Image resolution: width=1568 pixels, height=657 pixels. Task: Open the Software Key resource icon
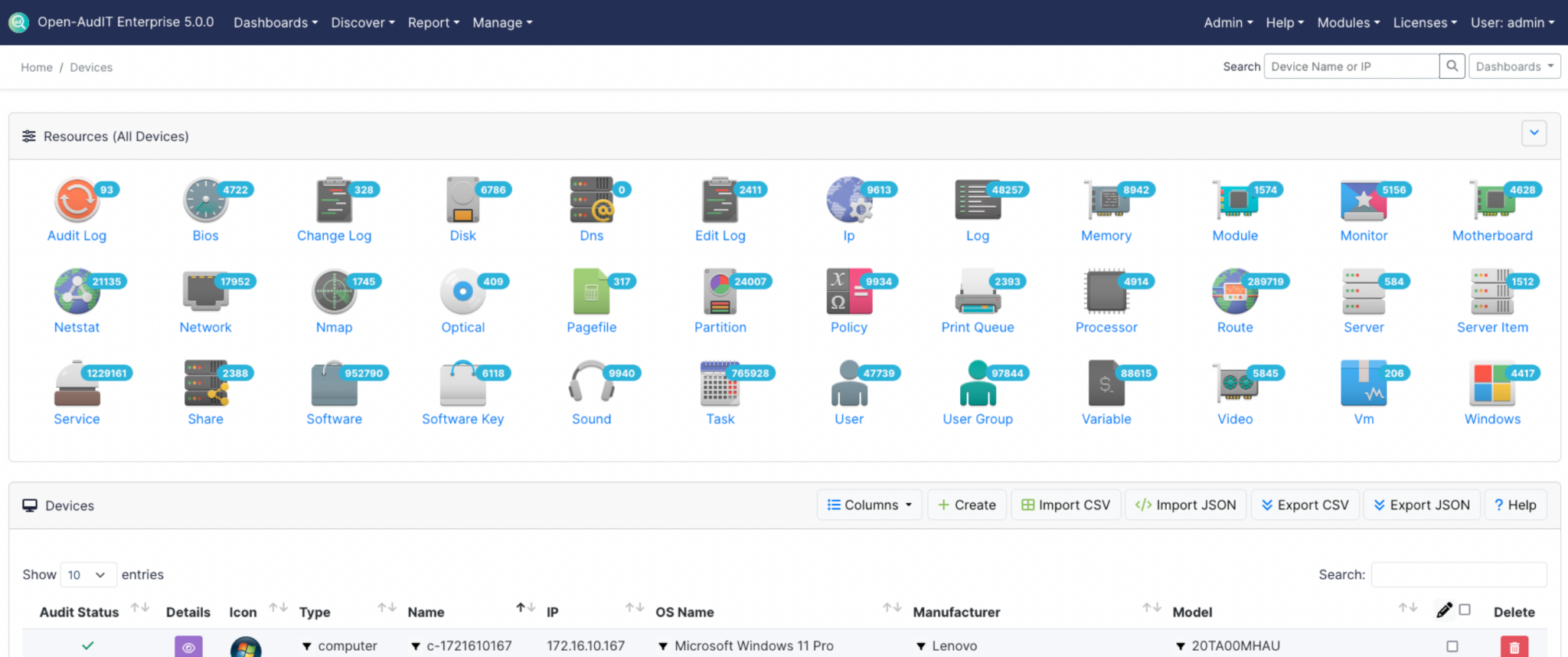click(462, 383)
